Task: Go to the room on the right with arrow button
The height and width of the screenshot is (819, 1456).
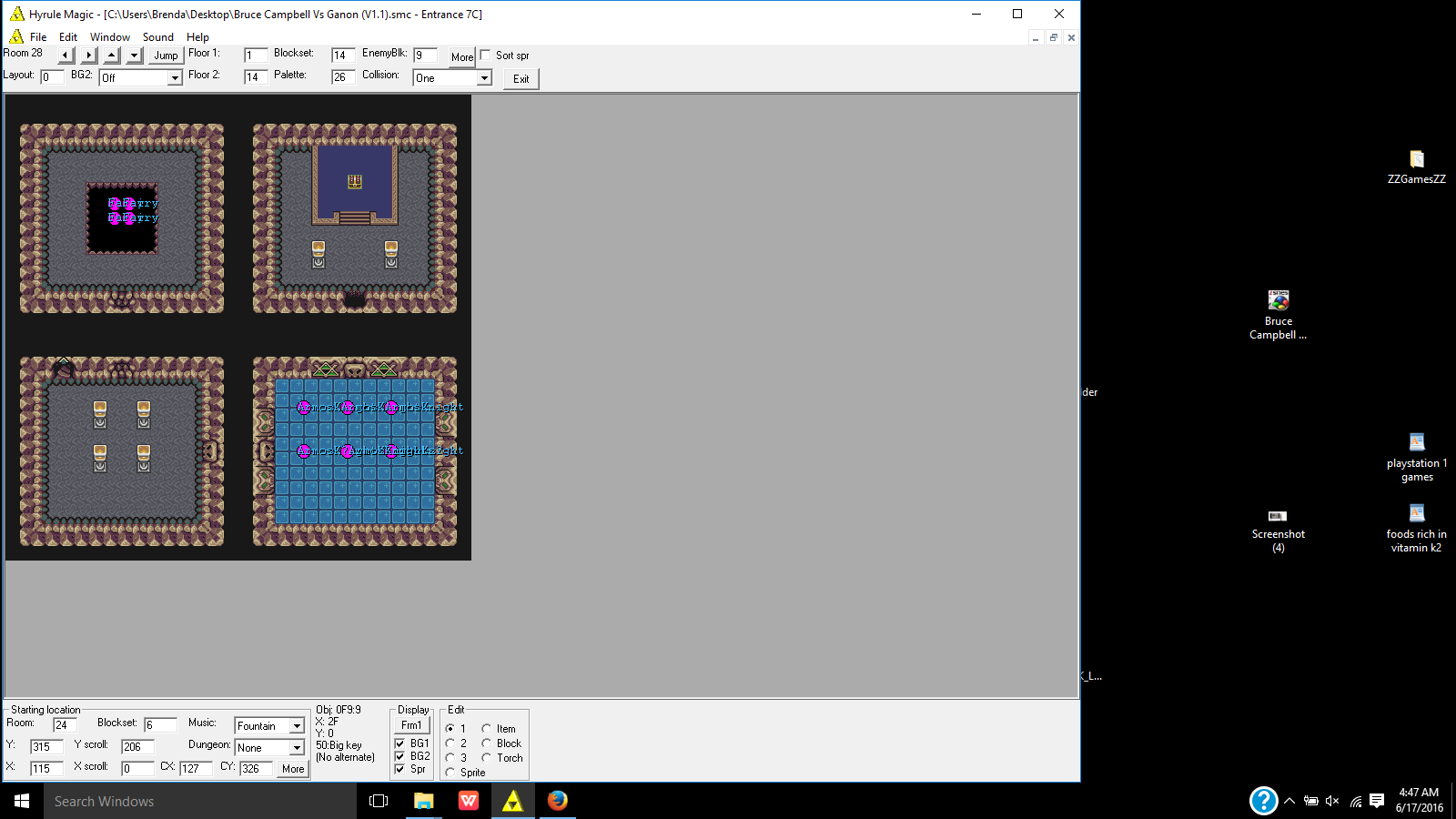Action: click(x=88, y=56)
